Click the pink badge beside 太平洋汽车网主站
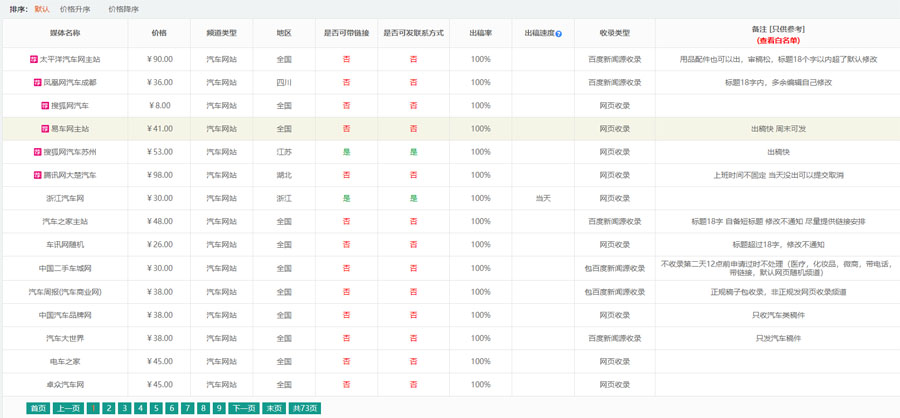The height and width of the screenshot is (418, 900). pos(35,59)
